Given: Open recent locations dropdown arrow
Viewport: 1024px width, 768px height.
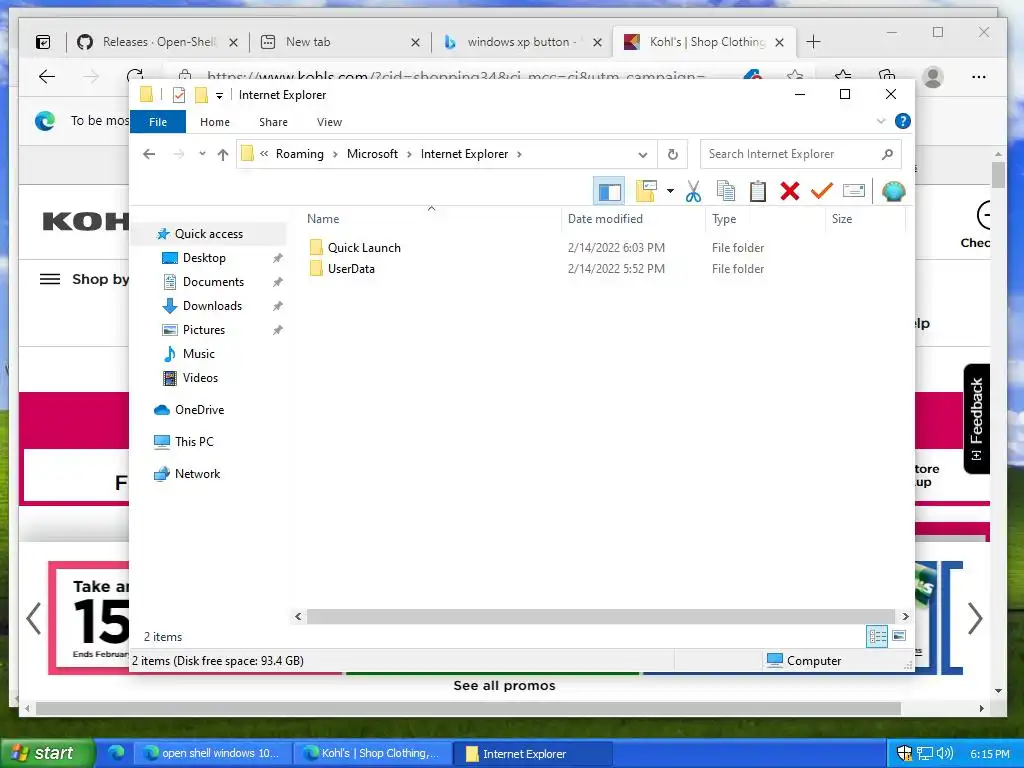Looking at the screenshot, I should click(x=202, y=154).
